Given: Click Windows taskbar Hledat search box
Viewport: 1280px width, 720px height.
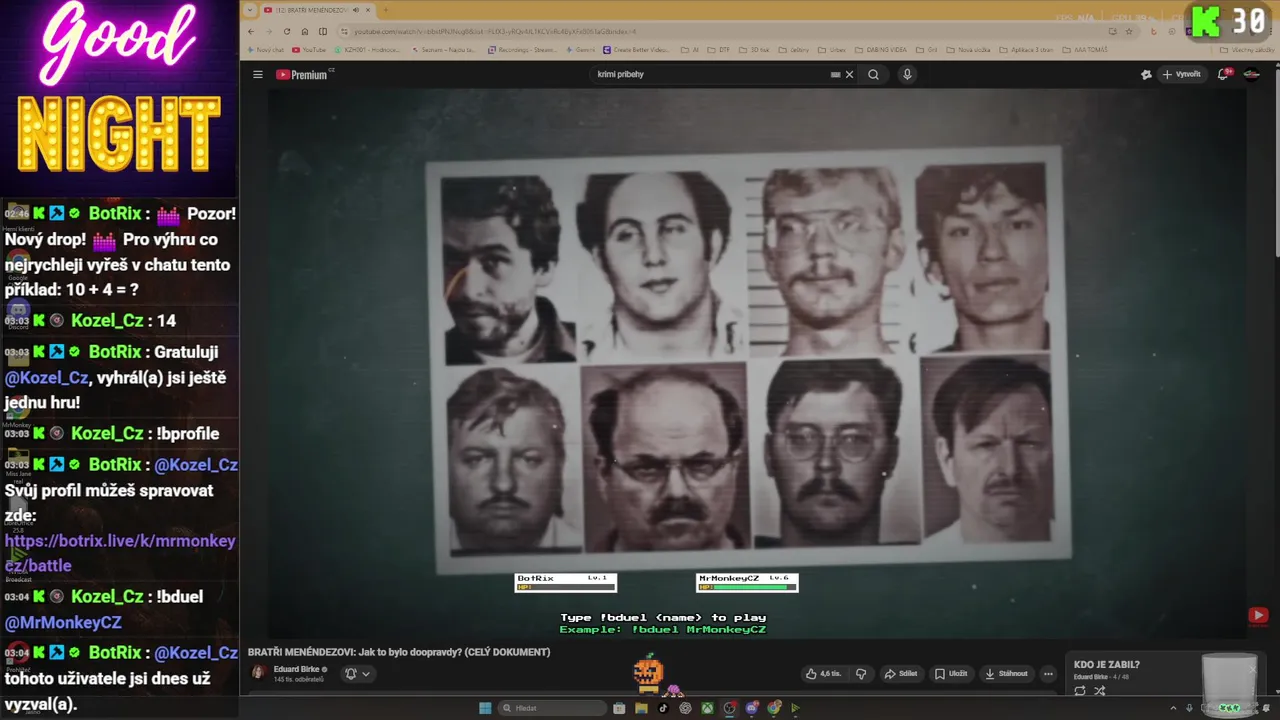Looking at the screenshot, I should [552, 708].
